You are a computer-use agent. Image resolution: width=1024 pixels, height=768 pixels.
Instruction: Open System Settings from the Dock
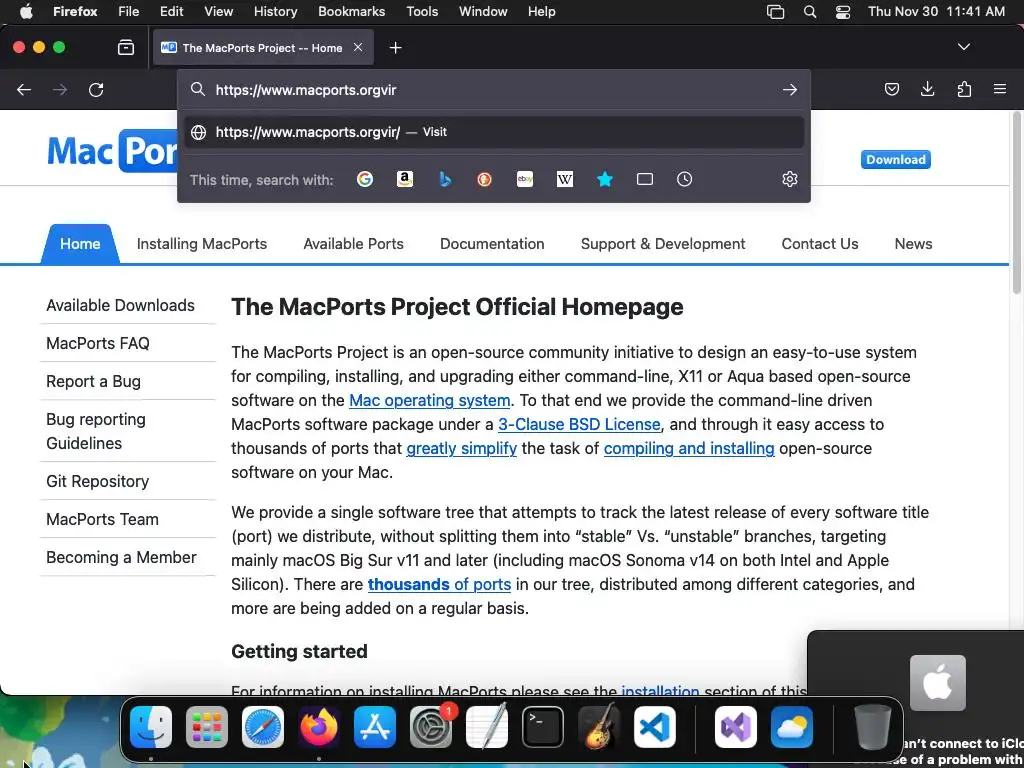coord(431,727)
